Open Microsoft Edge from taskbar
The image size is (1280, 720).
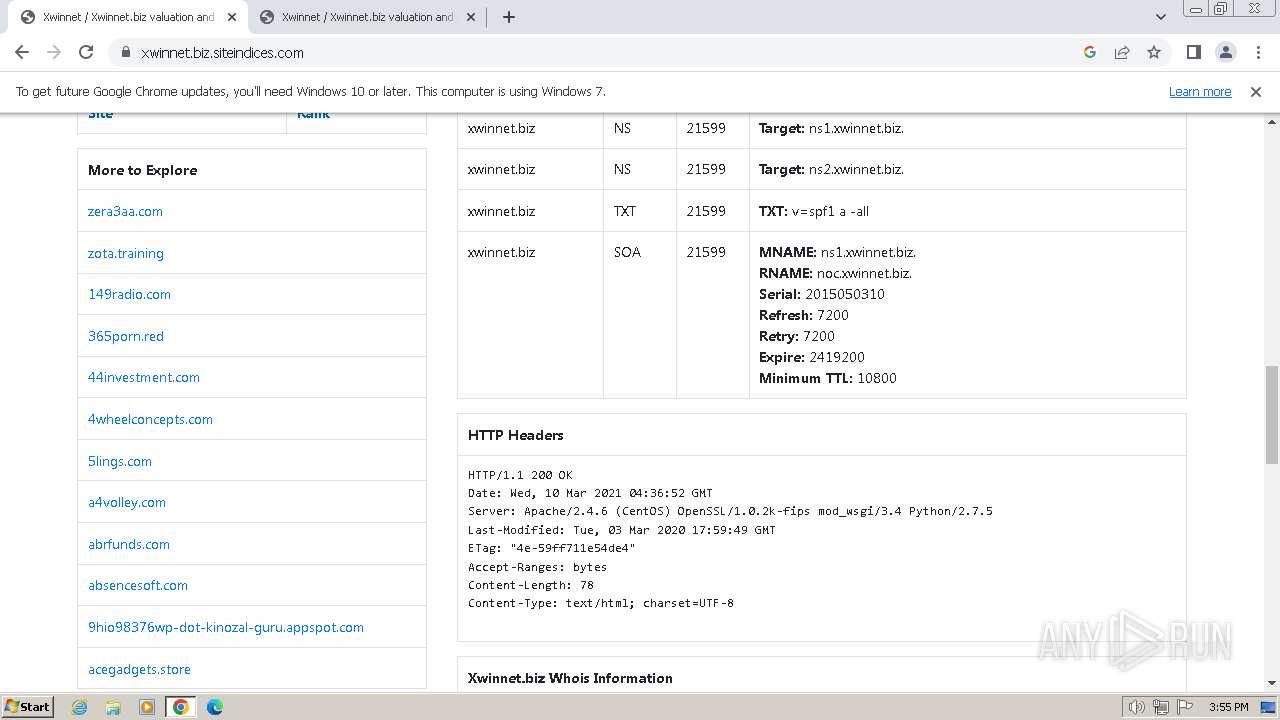[215, 707]
